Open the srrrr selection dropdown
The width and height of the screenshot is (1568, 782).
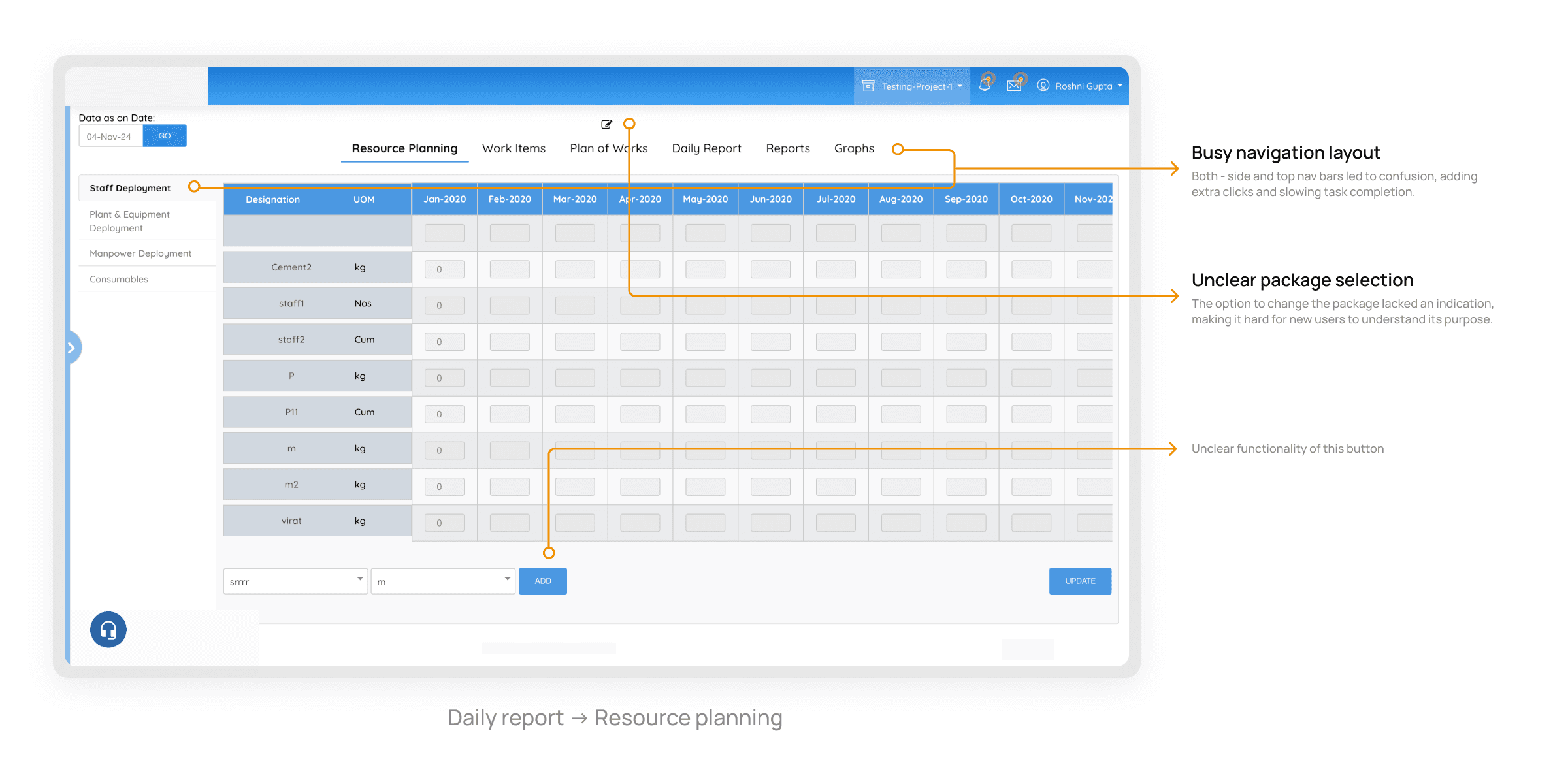[295, 581]
